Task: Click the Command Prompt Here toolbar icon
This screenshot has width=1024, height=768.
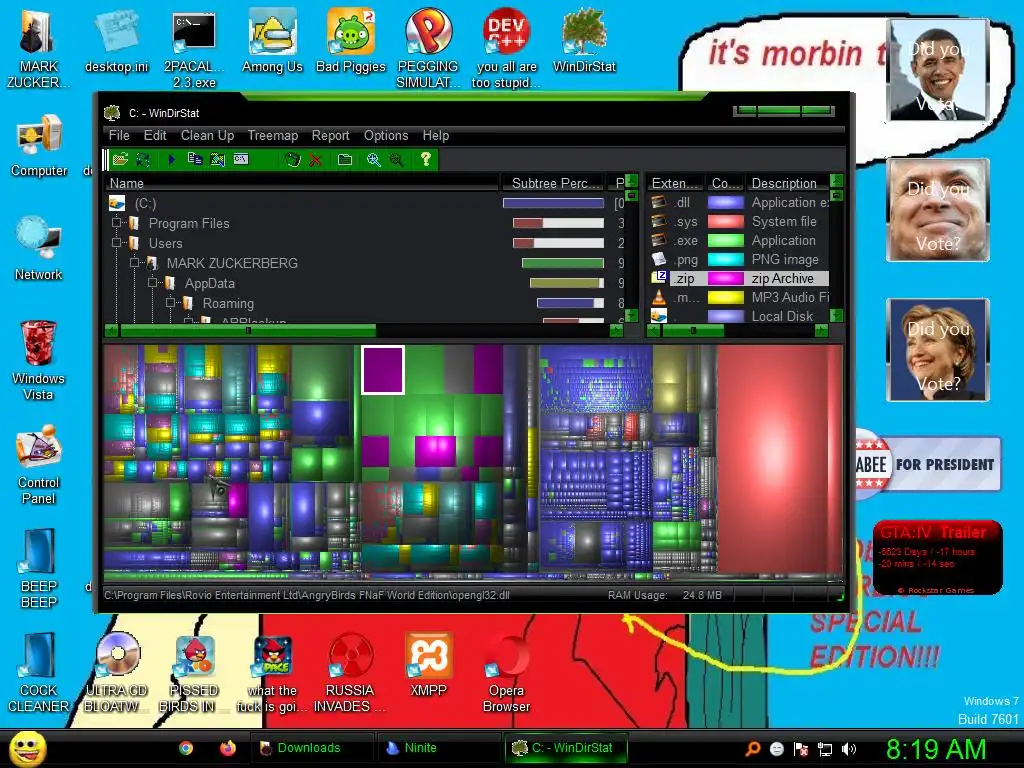Action: click(x=241, y=159)
